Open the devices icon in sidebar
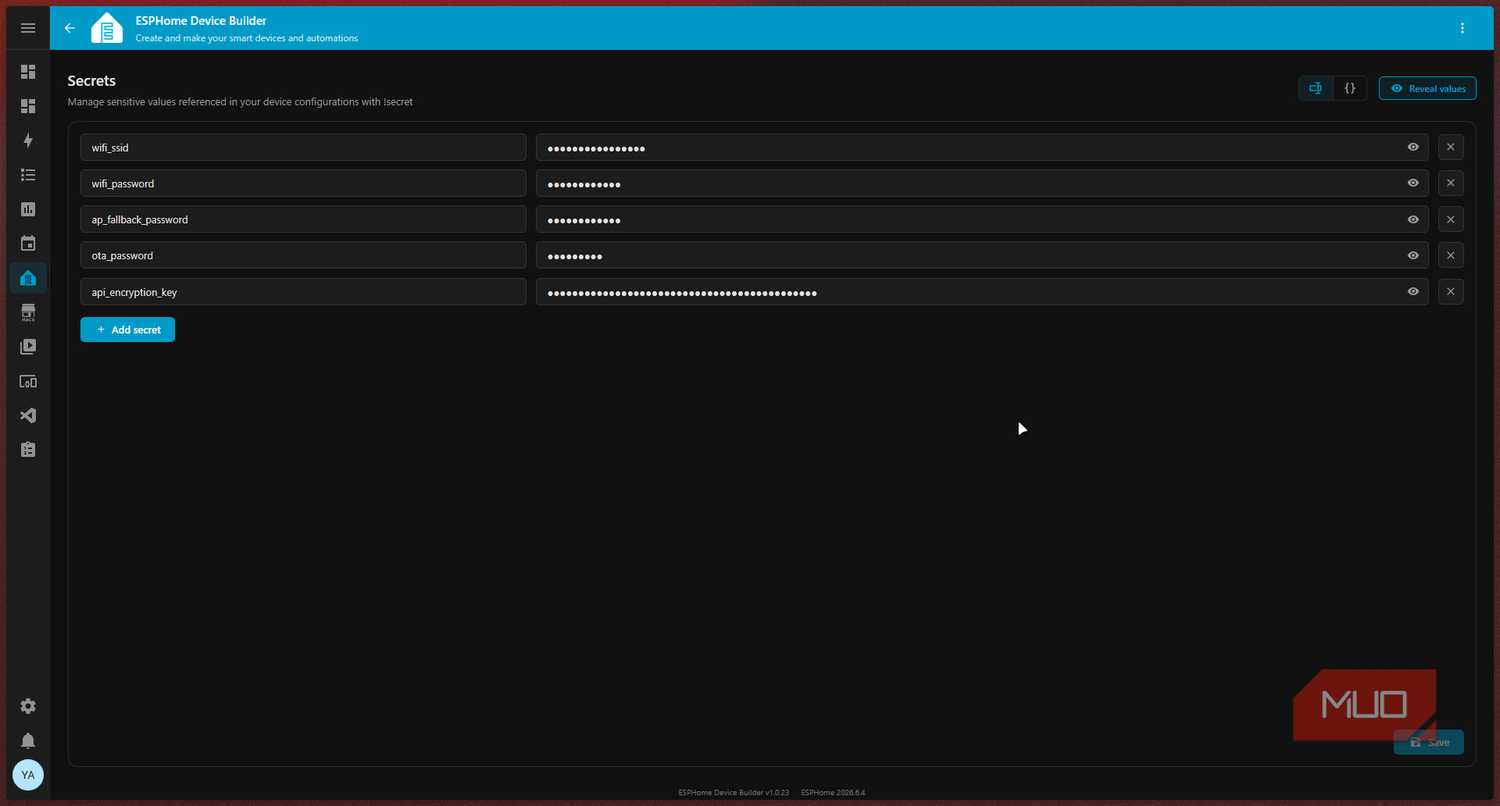The height and width of the screenshot is (806, 1500). point(28,381)
